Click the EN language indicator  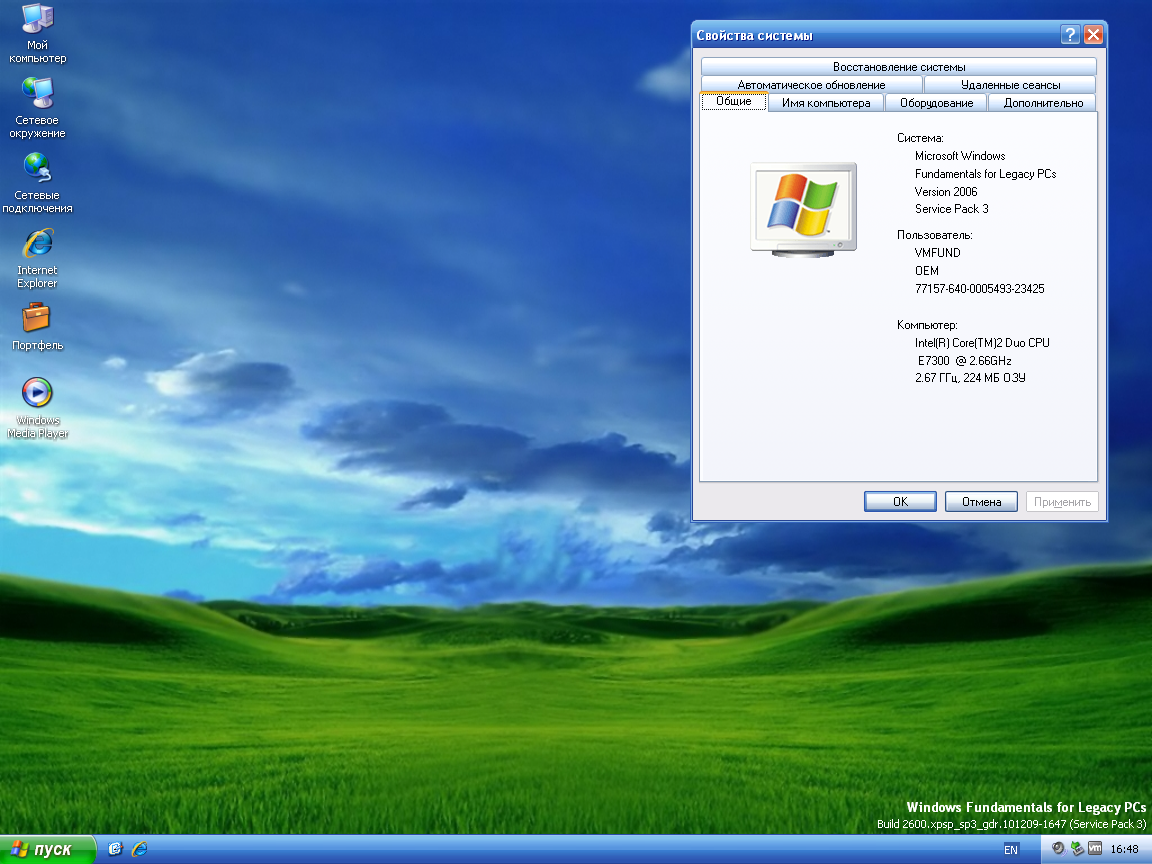point(1011,849)
